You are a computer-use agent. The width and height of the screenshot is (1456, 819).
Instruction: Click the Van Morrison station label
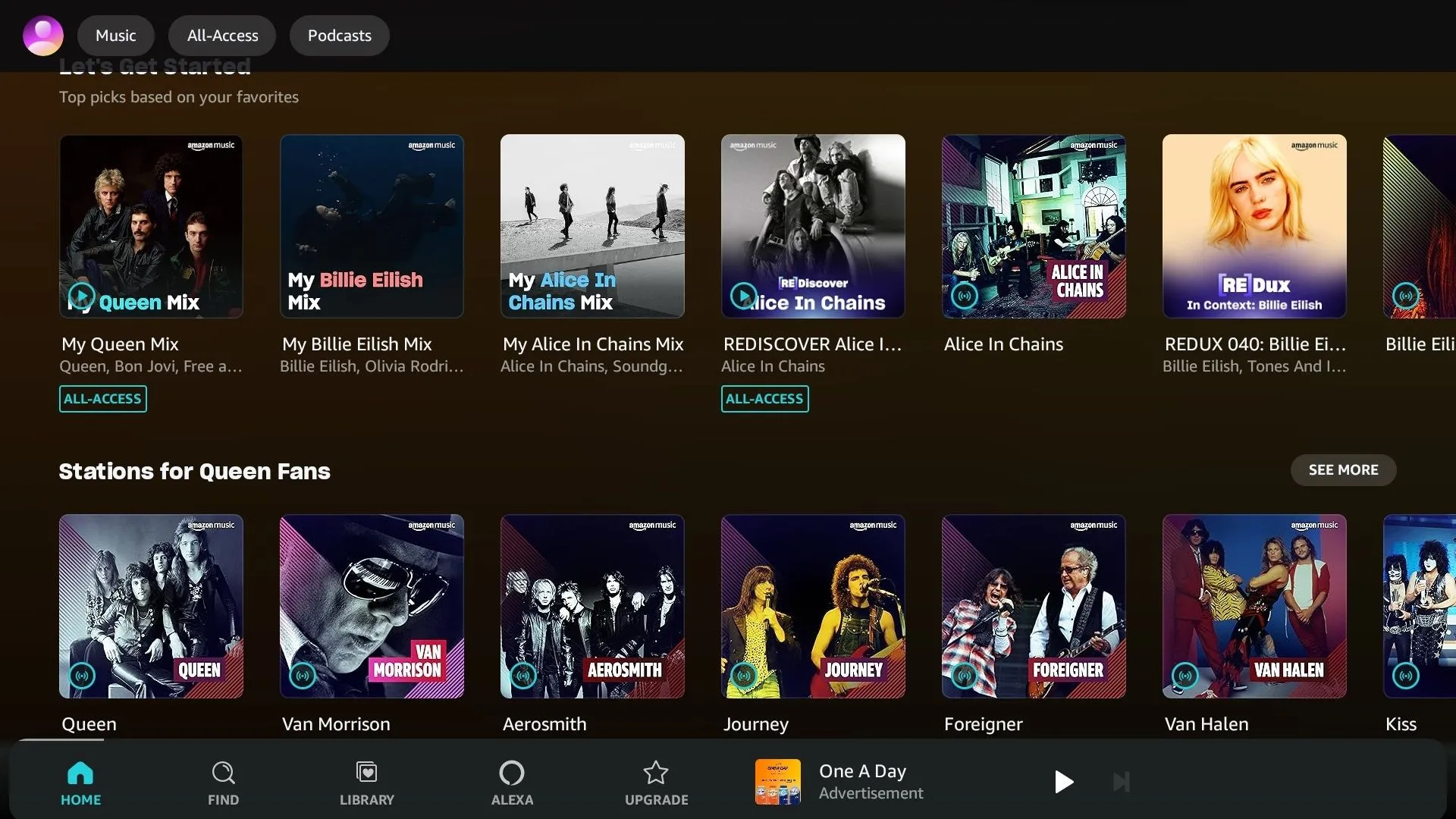[x=336, y=724]
